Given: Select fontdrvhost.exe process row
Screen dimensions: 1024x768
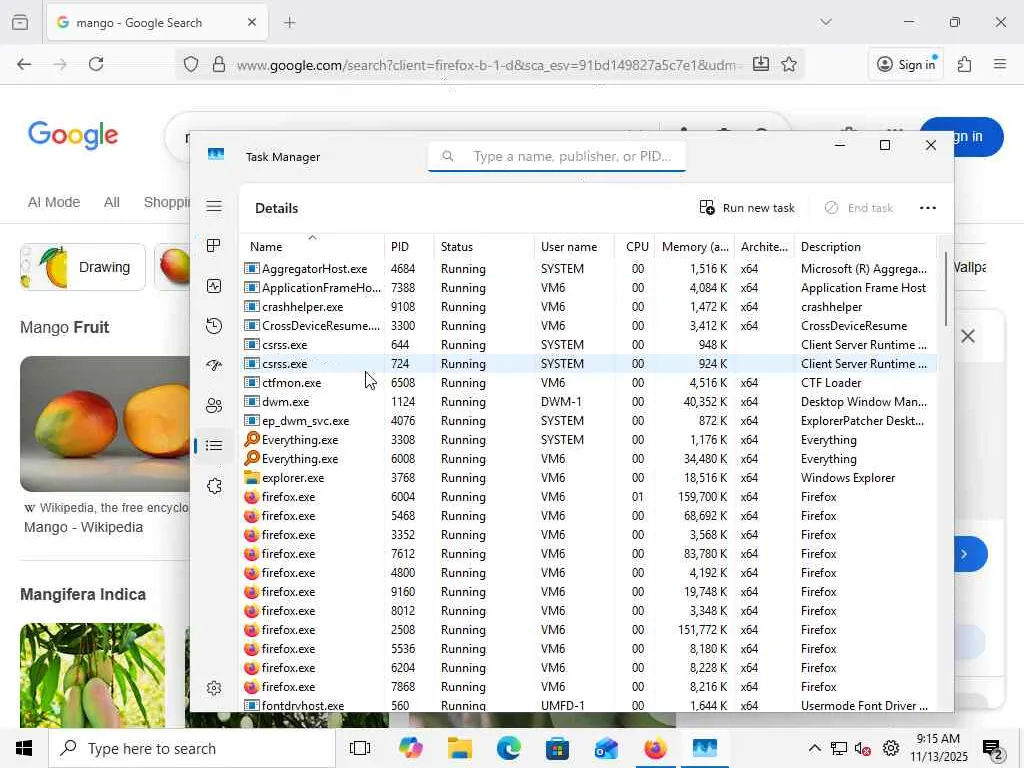Looking at the screenshot, I should [588, 705].
